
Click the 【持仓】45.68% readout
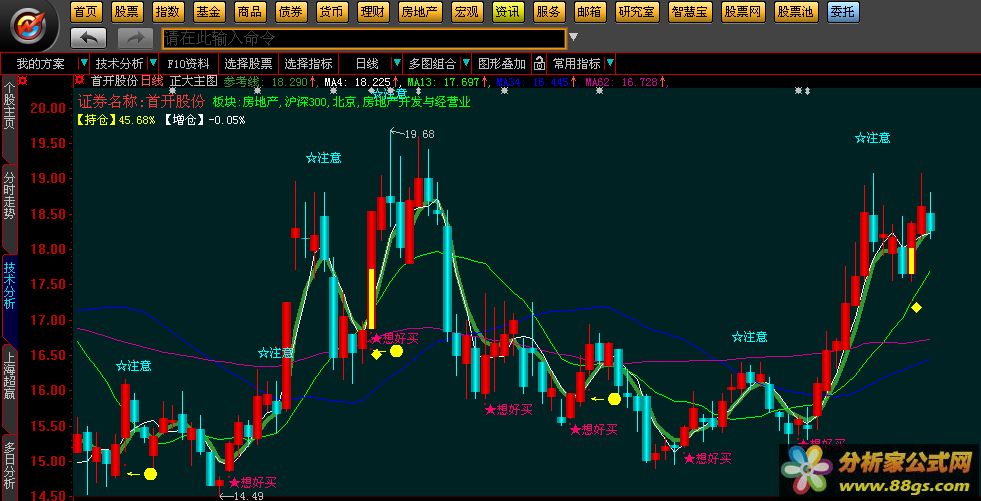coord(116,120)
